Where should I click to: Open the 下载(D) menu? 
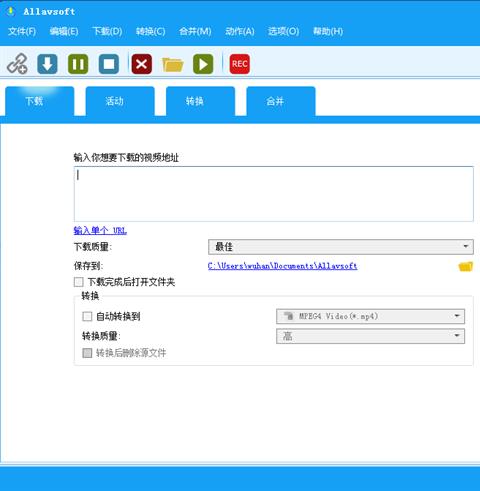pos(107,31)
